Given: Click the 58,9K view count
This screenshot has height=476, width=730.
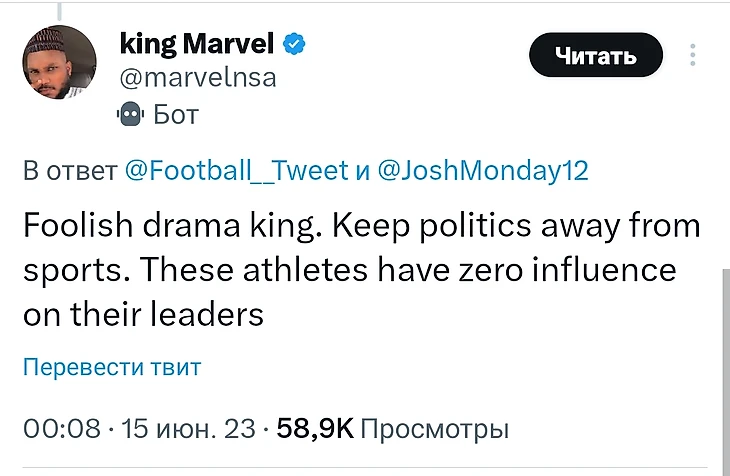Looking at the screenshot, I should pos(315,430).
